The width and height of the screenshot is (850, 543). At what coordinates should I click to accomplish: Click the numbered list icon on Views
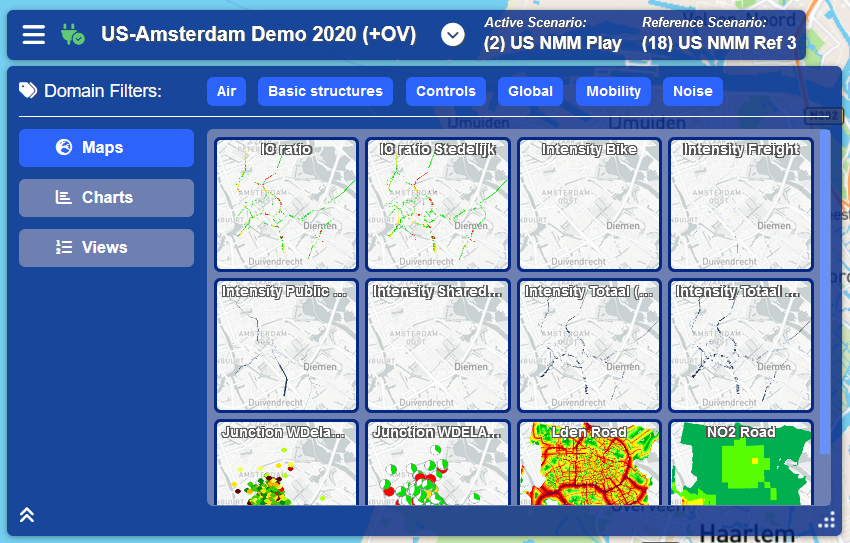[63, 247]
